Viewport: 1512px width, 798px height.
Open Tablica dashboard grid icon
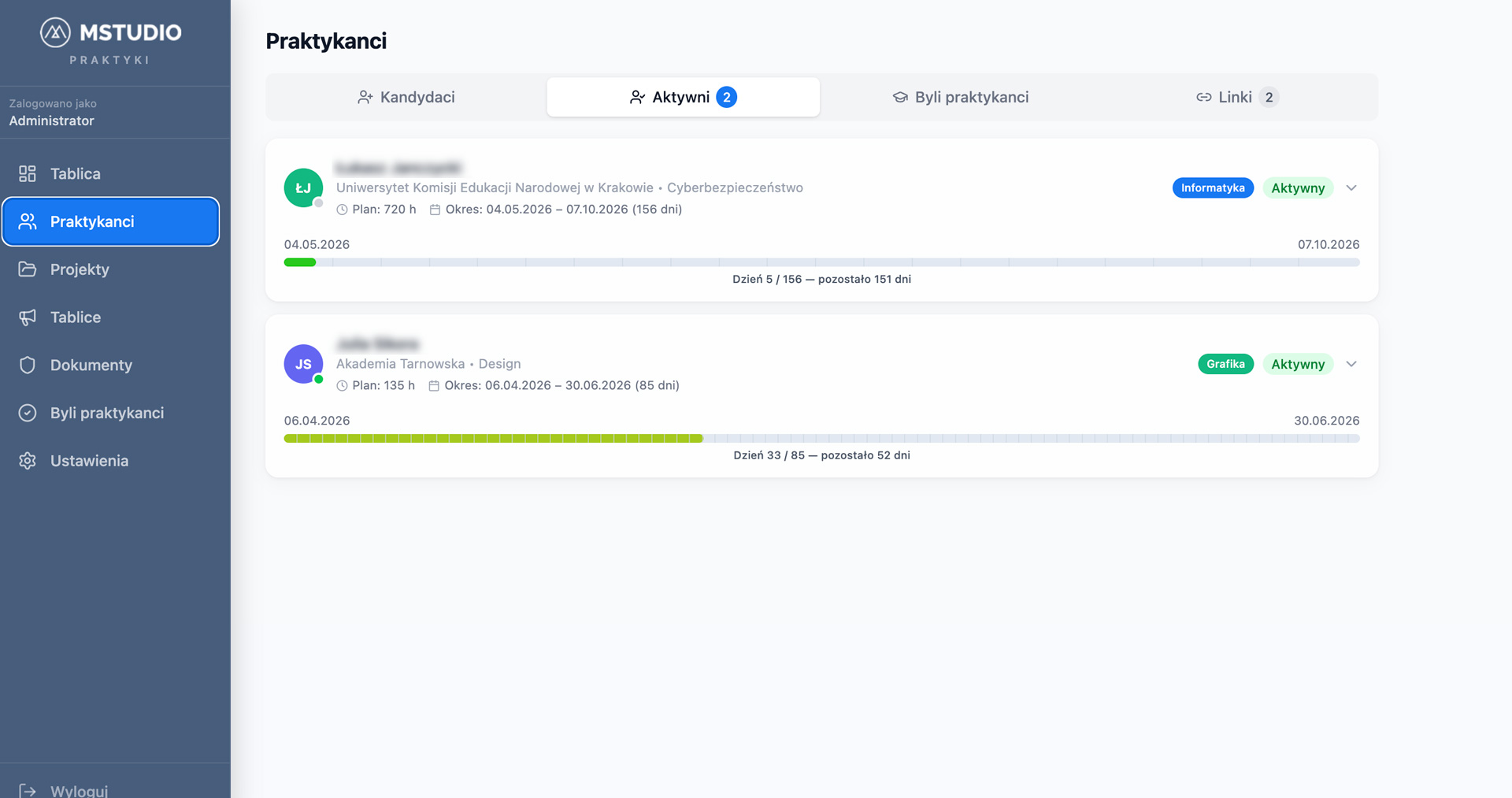[28, 173]
